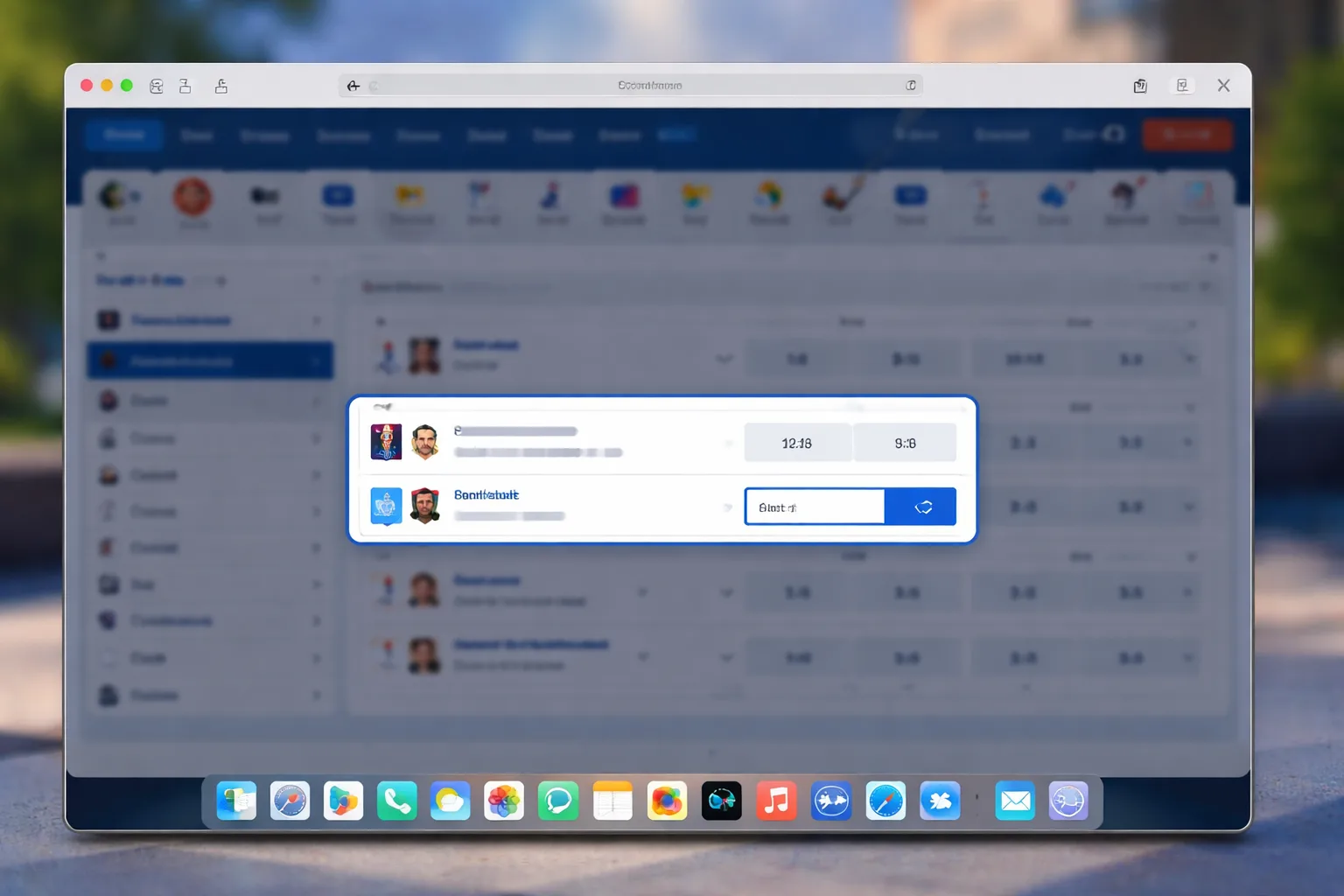
Task: Select the 12:18 odds cell
Action: [x=797, y=443]
